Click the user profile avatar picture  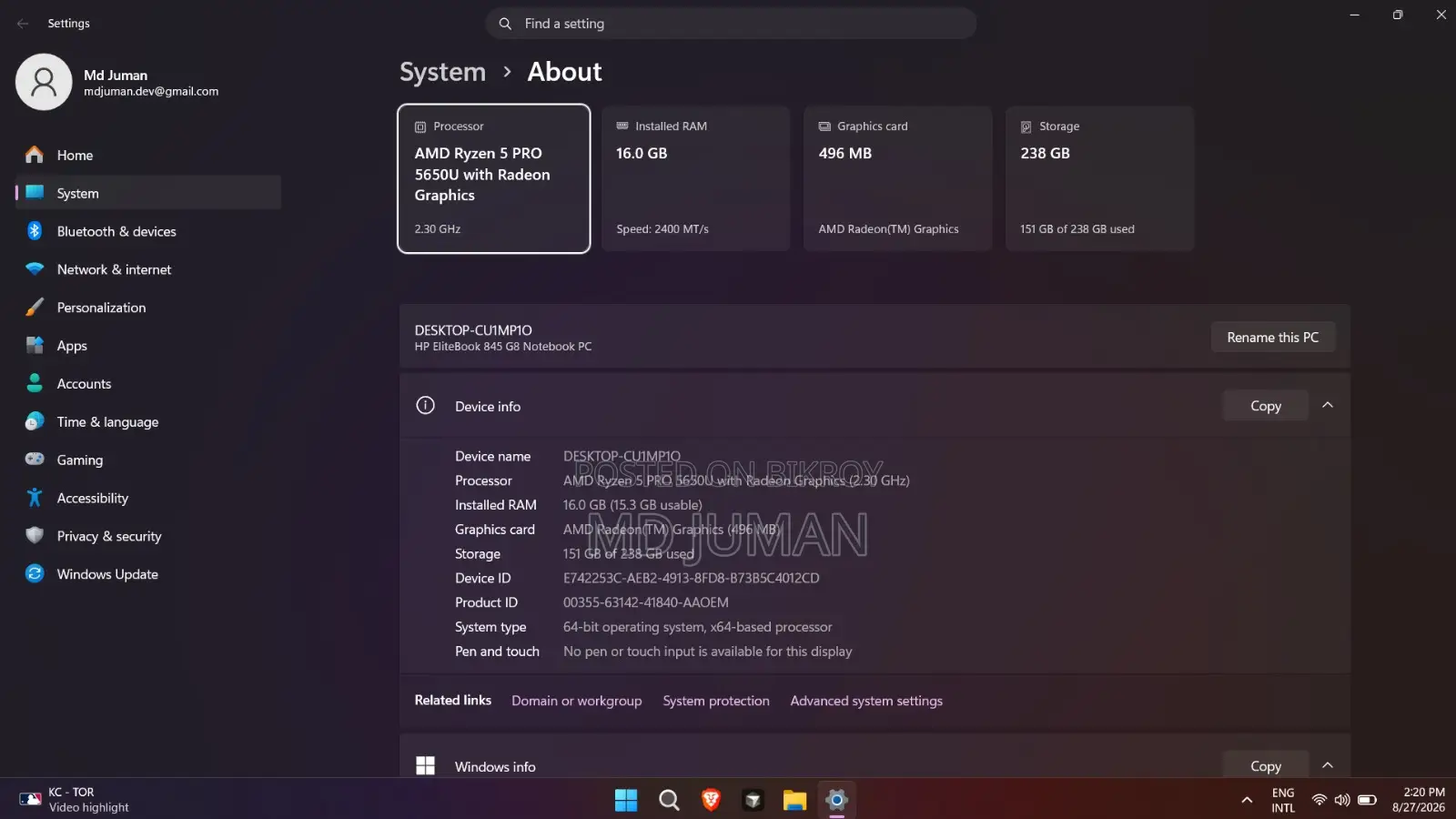pyautogui.click(x=44, y=82)
